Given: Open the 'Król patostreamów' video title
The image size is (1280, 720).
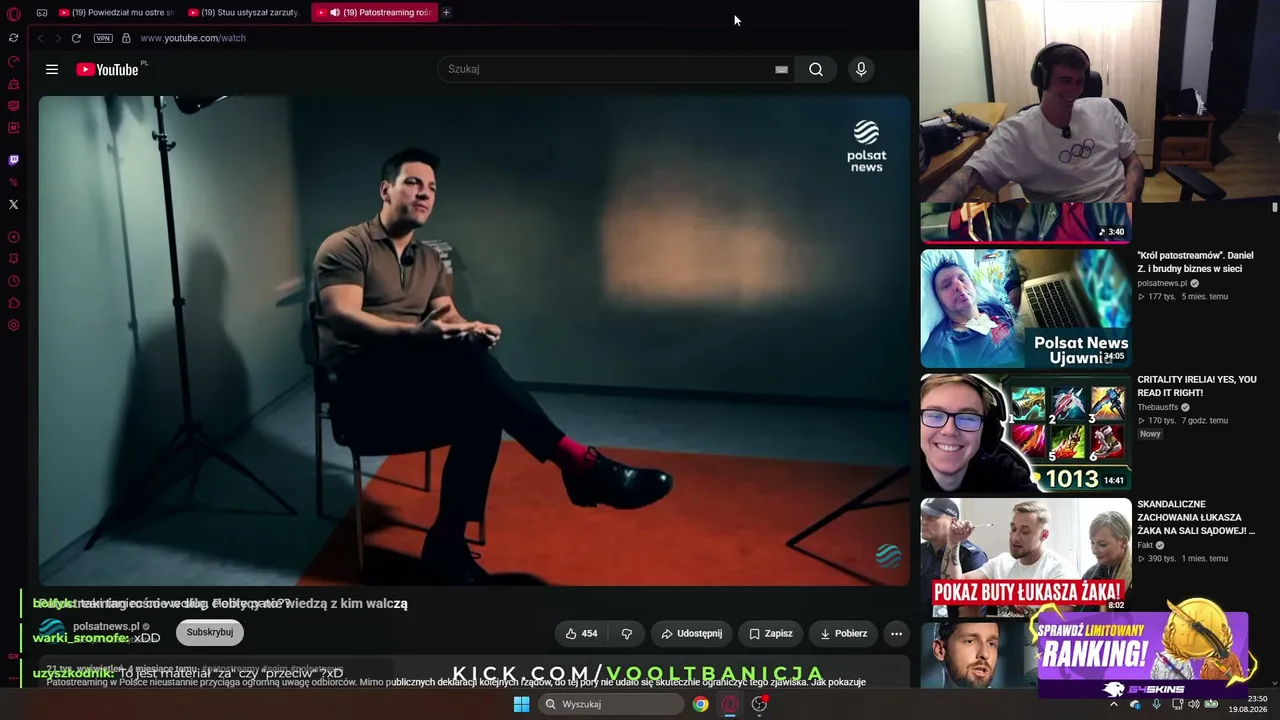Looking at the screenshot, I should [1195, 262].
